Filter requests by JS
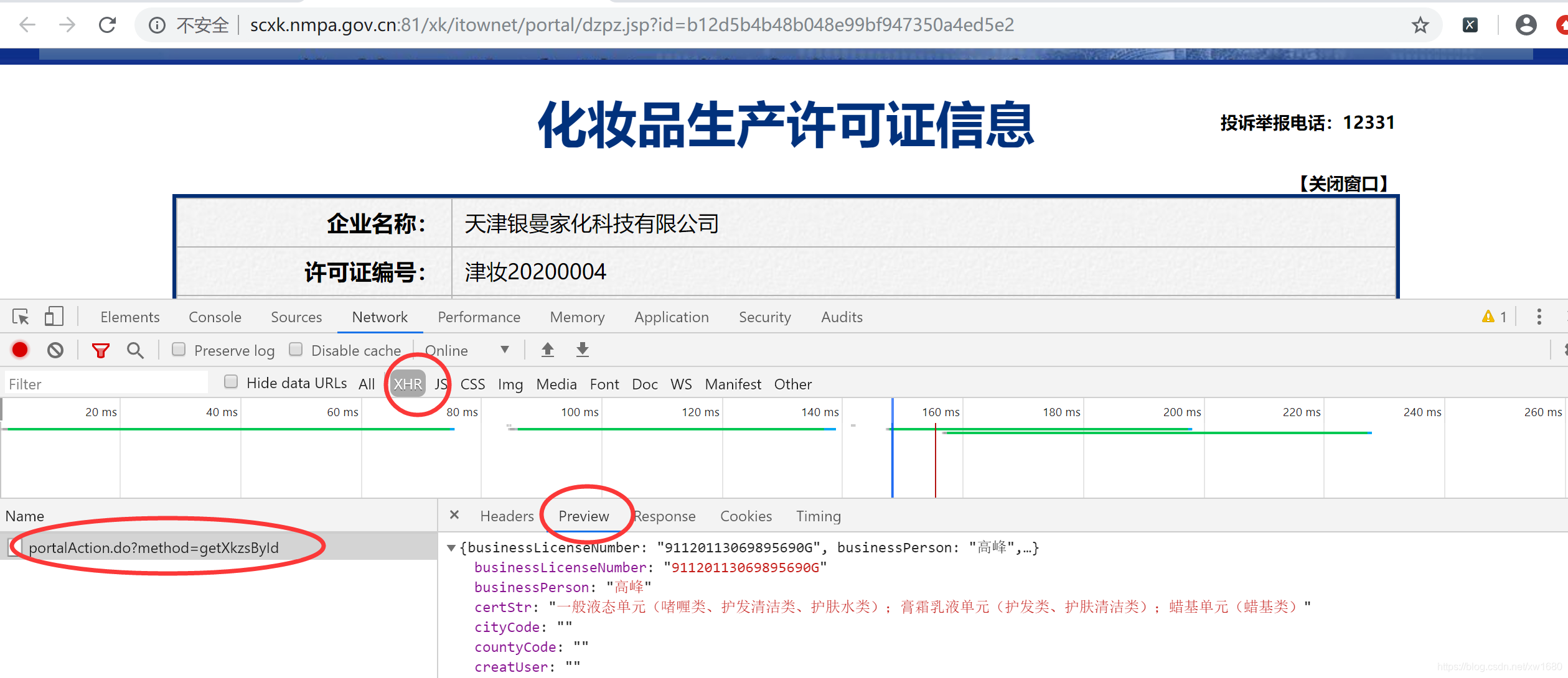 tap(441, 384)
